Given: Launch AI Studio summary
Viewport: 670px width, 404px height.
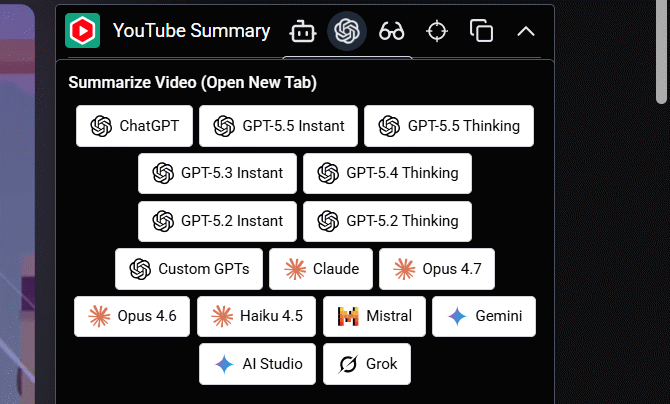Looking at the screenshot, I should (257, 364).
